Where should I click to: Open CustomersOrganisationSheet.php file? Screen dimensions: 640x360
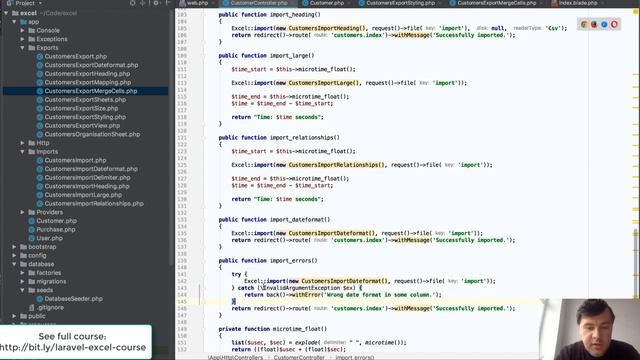(92, 134)
